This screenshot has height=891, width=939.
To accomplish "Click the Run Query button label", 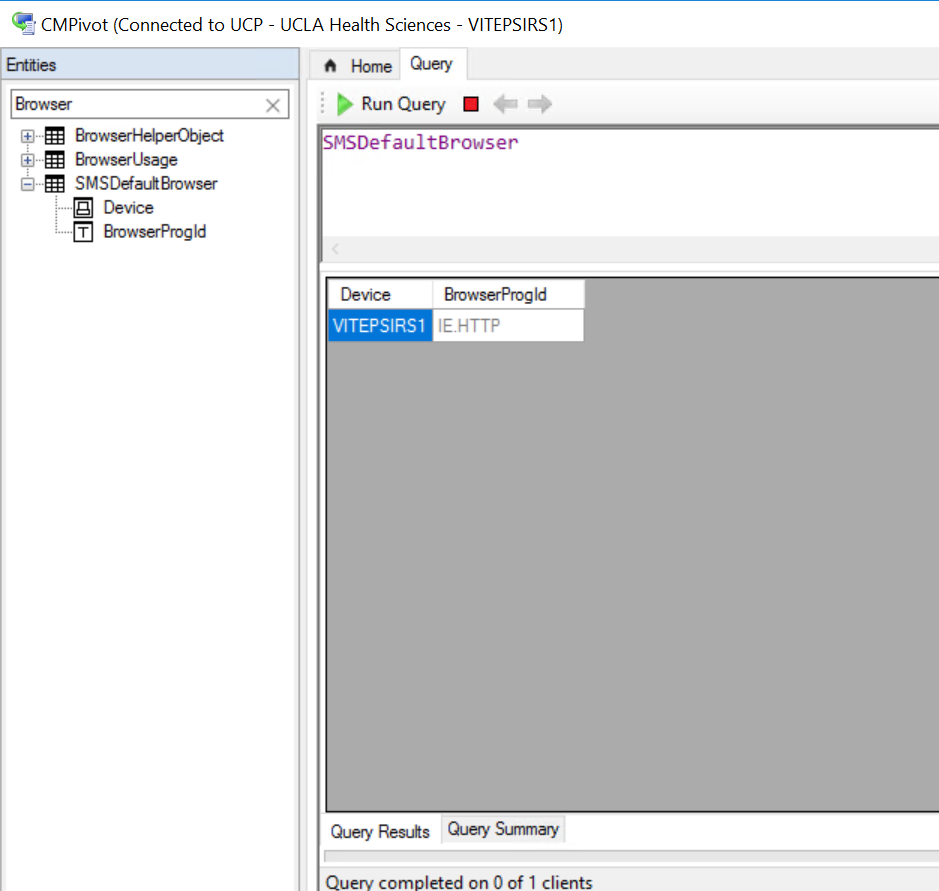I will (403, 104).
